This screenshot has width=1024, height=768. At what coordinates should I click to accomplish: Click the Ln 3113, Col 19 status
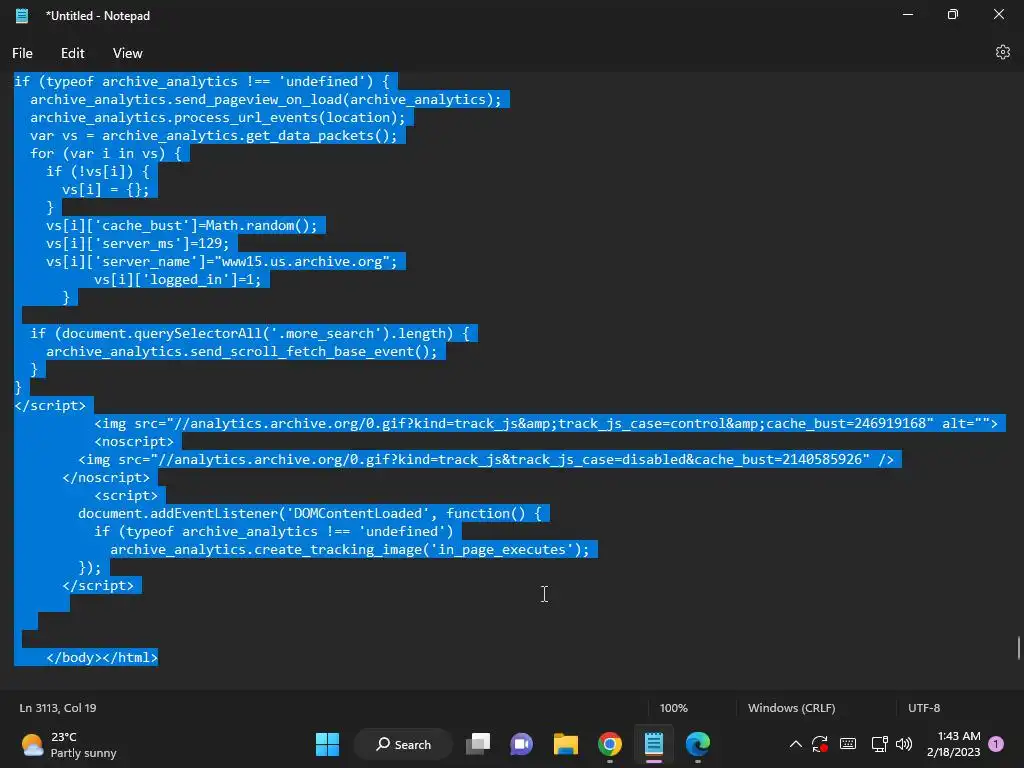(x=58, y=708)
